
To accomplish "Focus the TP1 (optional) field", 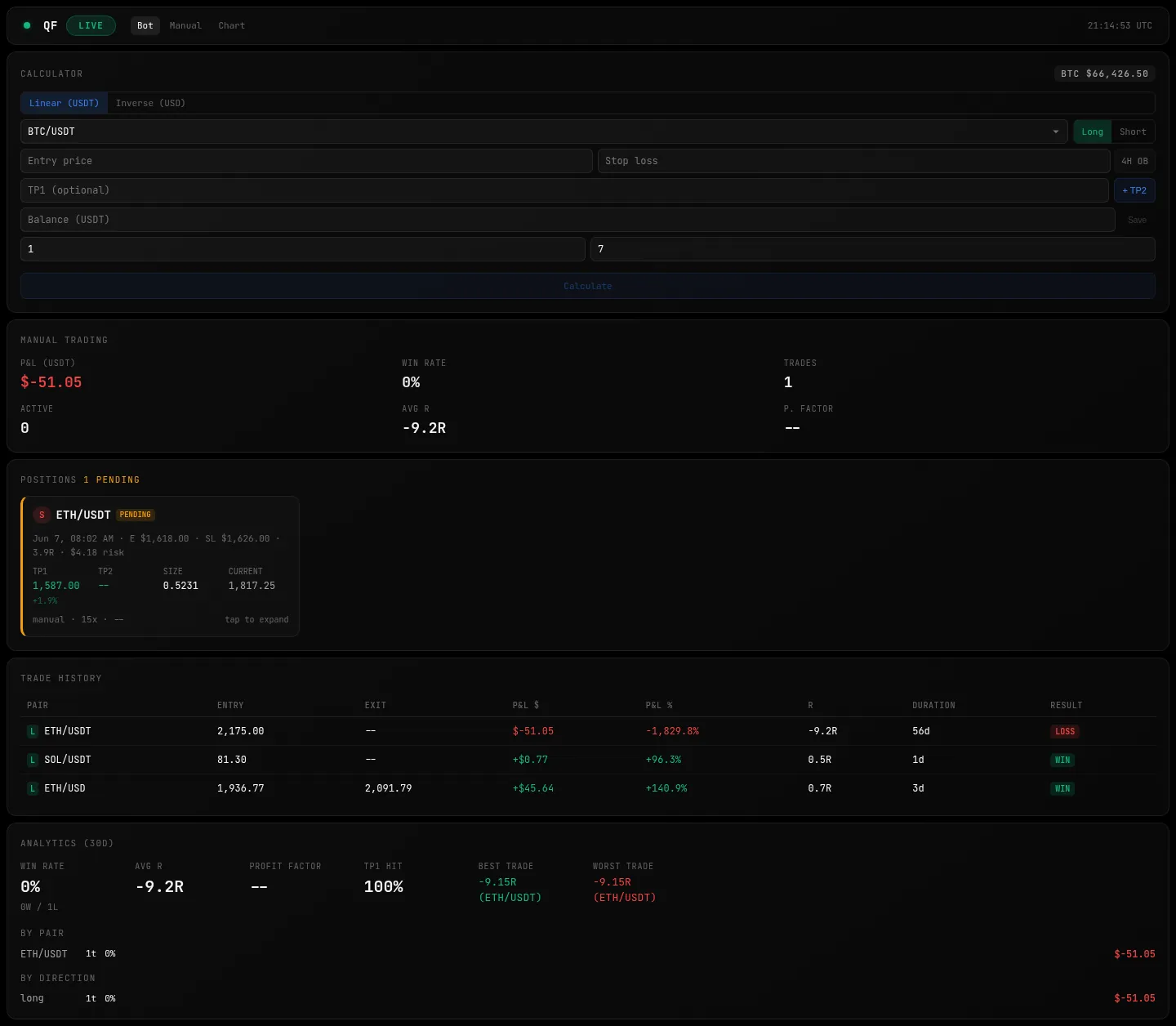I will click(x=564, y=190).
